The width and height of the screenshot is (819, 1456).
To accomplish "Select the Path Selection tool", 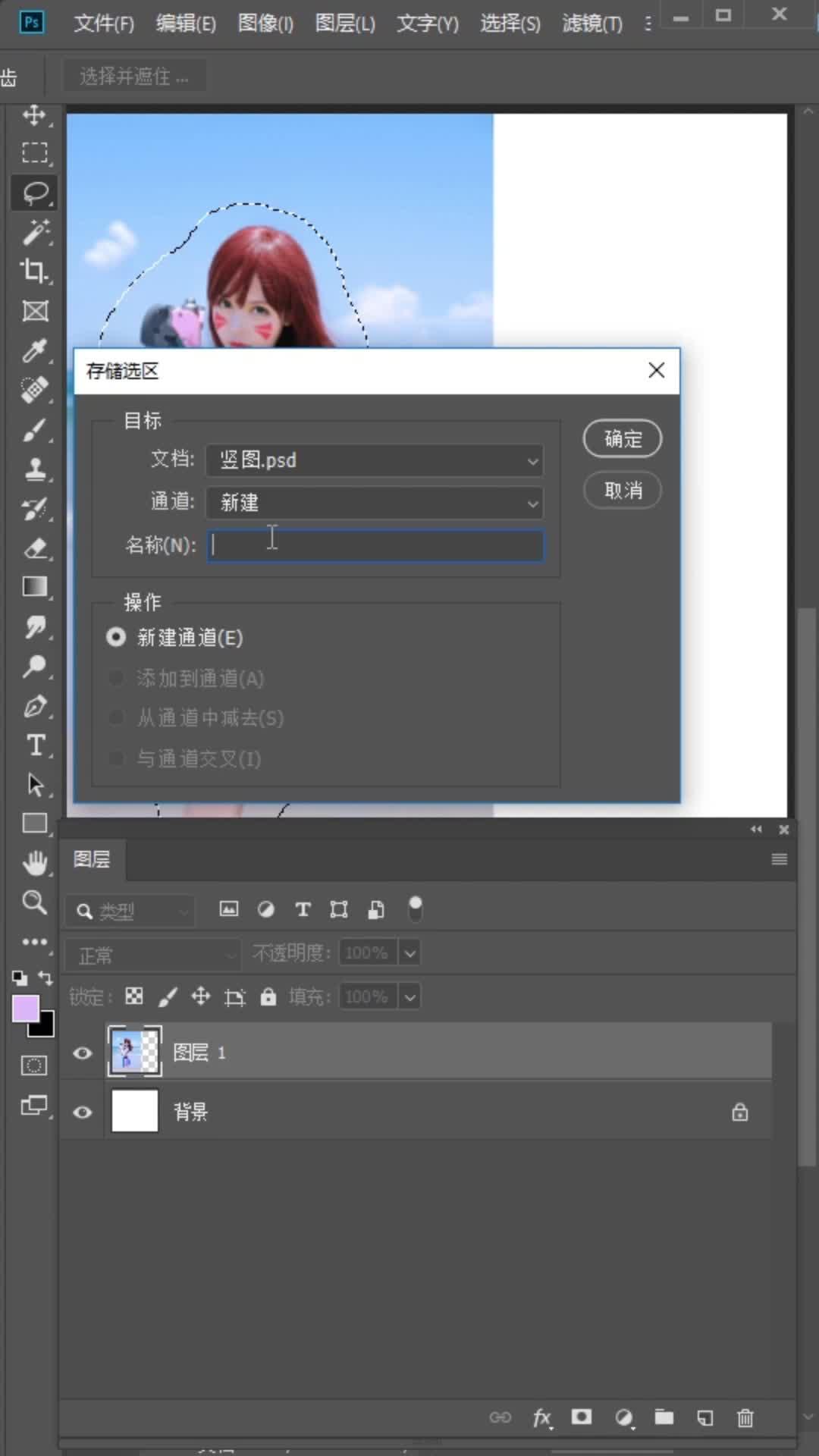I will [34, 785].
